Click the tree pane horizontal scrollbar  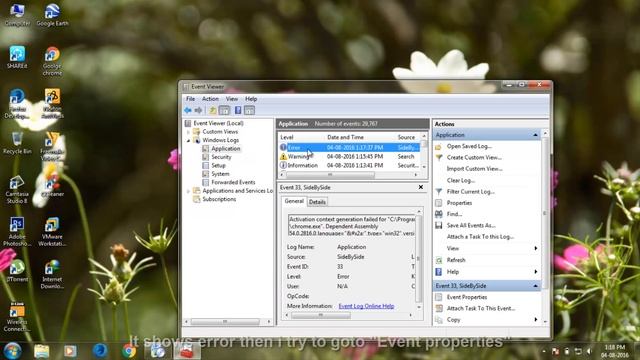point(225,322)
